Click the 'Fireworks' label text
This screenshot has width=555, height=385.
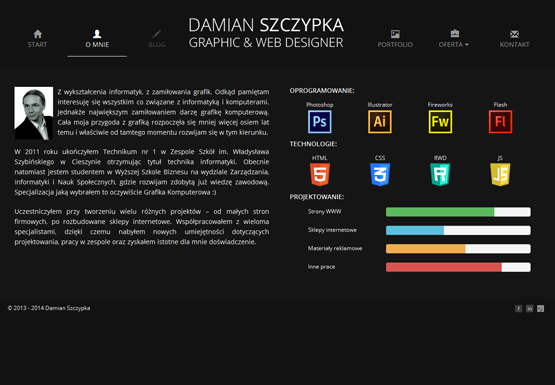tap(440, 105)
